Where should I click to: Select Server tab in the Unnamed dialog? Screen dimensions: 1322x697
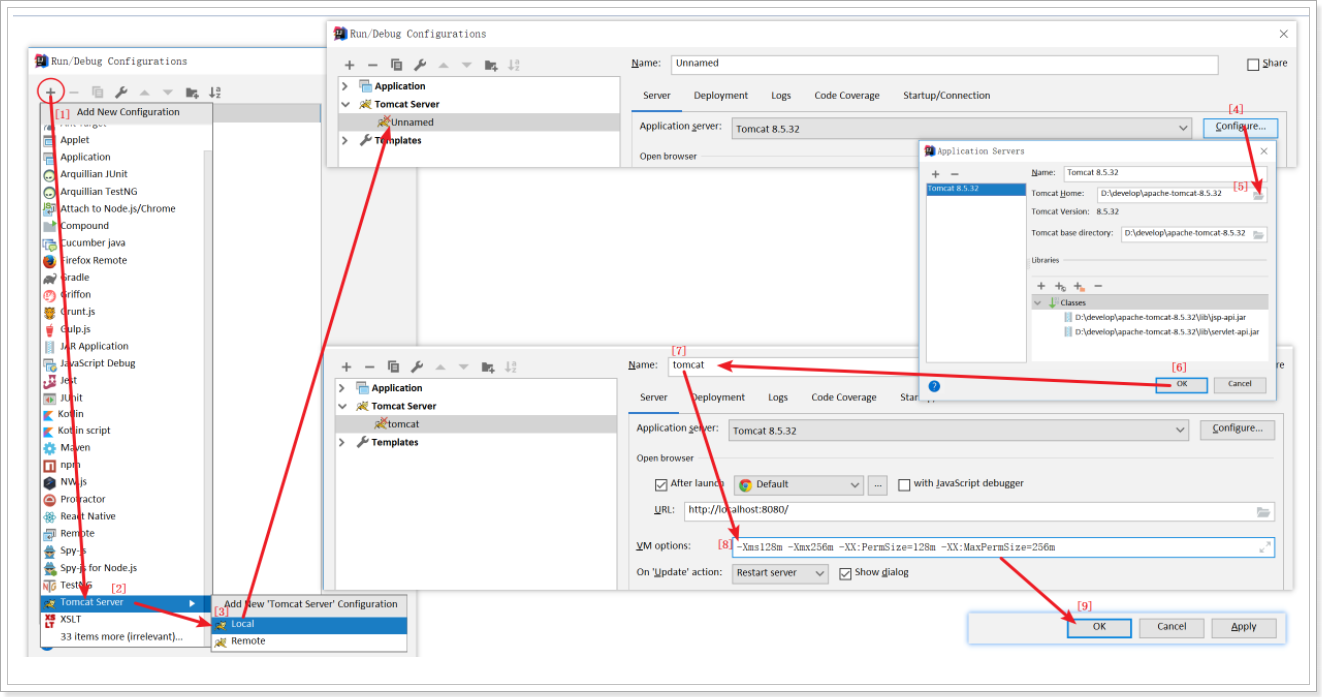coord(657,96)
